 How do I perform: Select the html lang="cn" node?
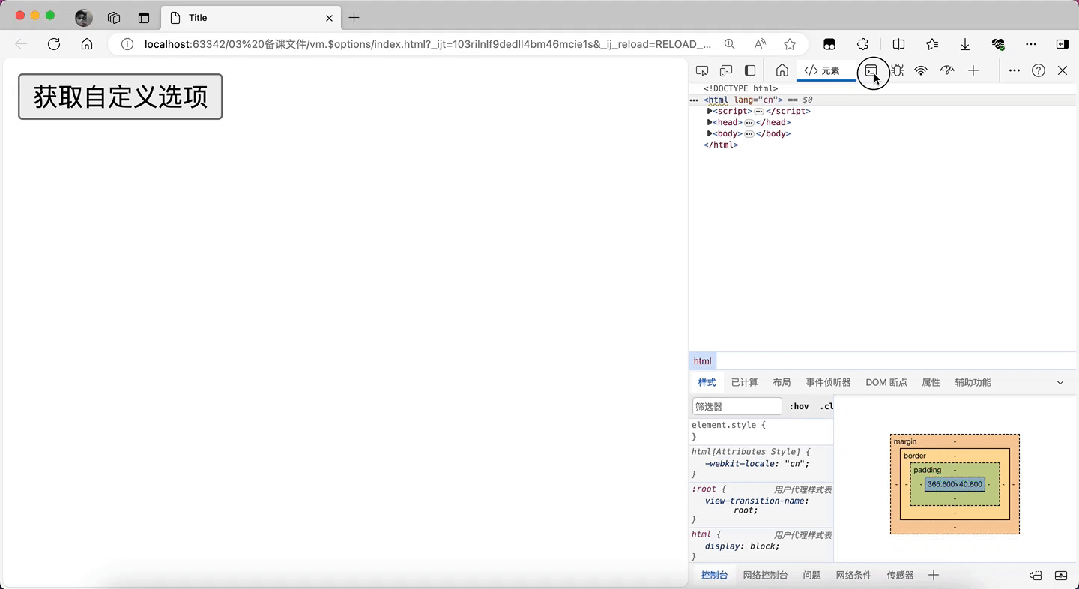coord(743,100)
